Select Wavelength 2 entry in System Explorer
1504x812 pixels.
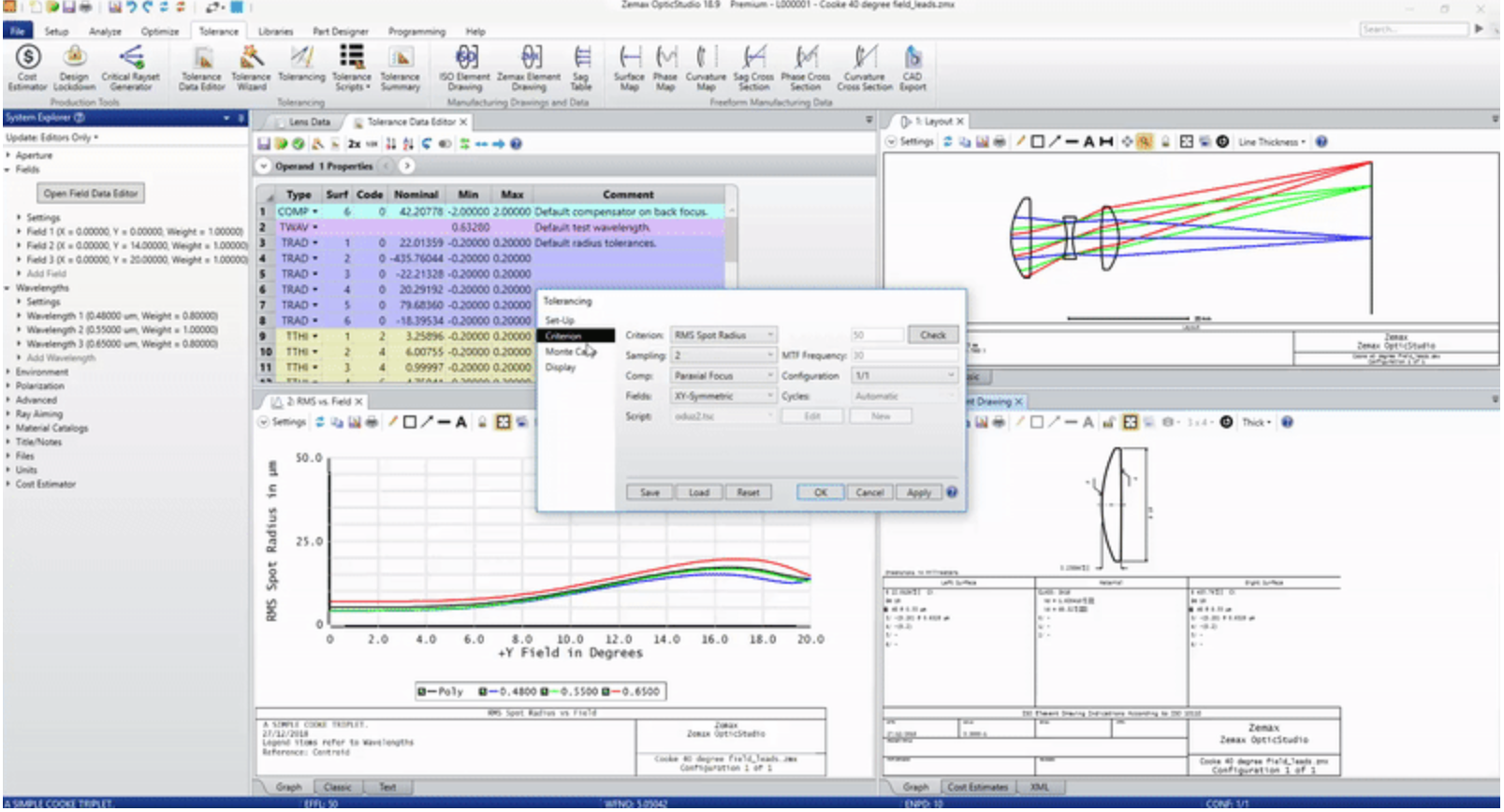pyautogui.click(x=122, y=330)
